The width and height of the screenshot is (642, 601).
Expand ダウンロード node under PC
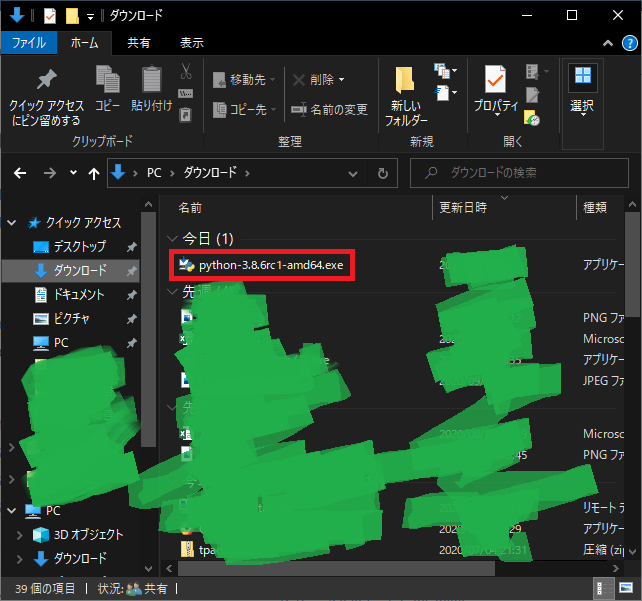click(19, 558)
